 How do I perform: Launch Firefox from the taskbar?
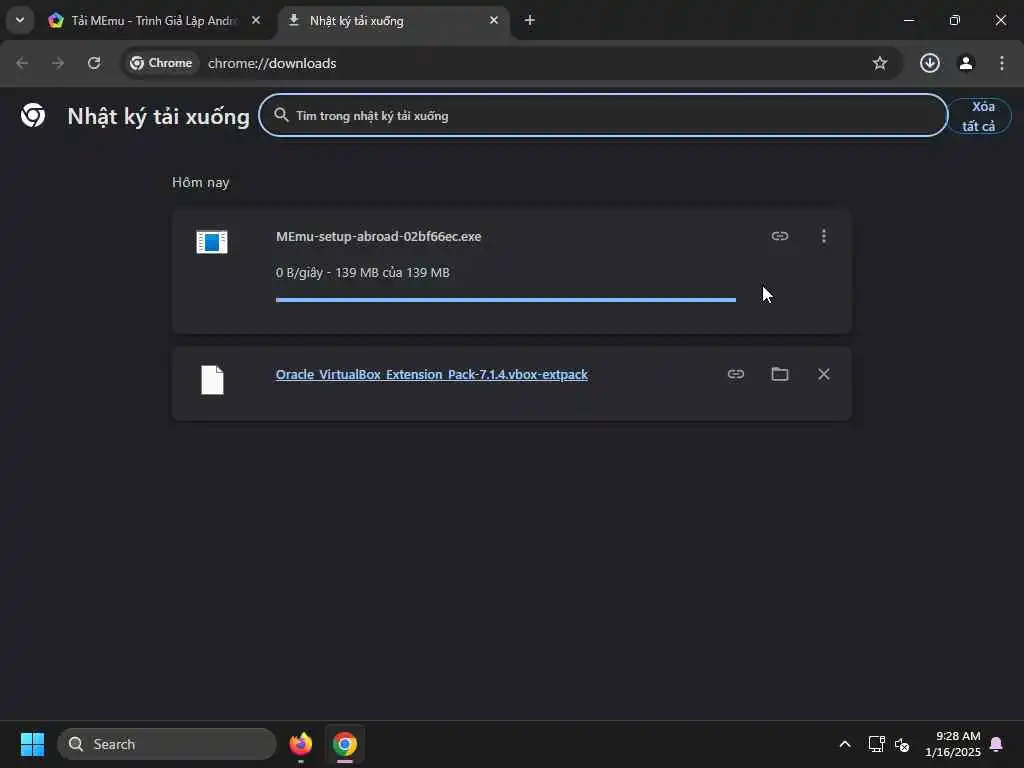301,744
